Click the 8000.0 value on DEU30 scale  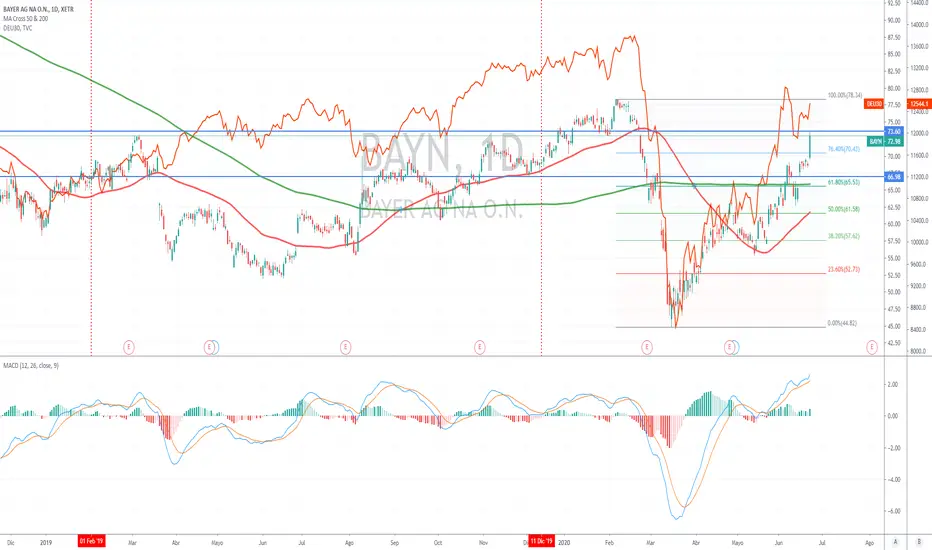[x=919, y=351]
